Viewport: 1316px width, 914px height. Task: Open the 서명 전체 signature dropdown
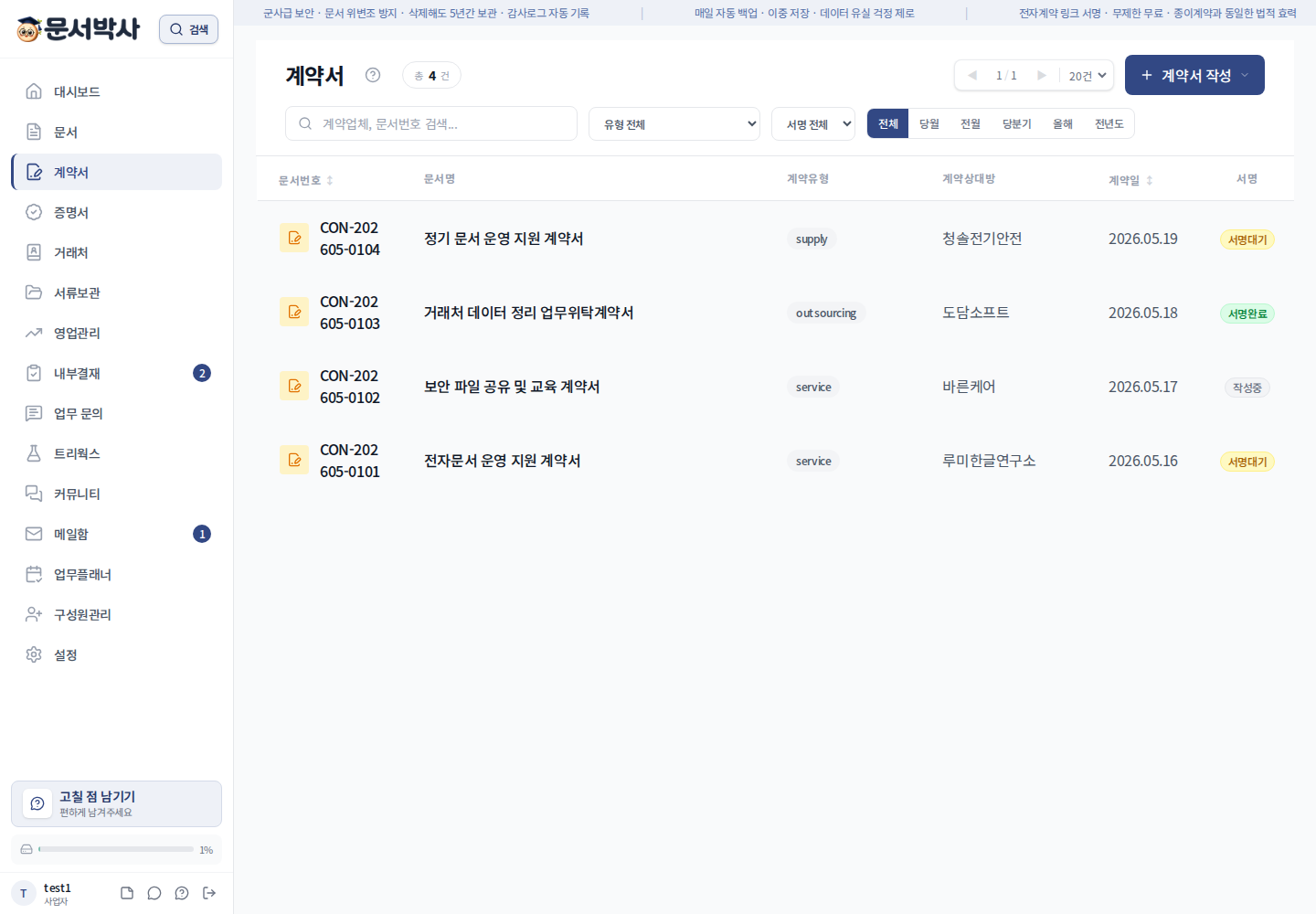click(813, 124)
